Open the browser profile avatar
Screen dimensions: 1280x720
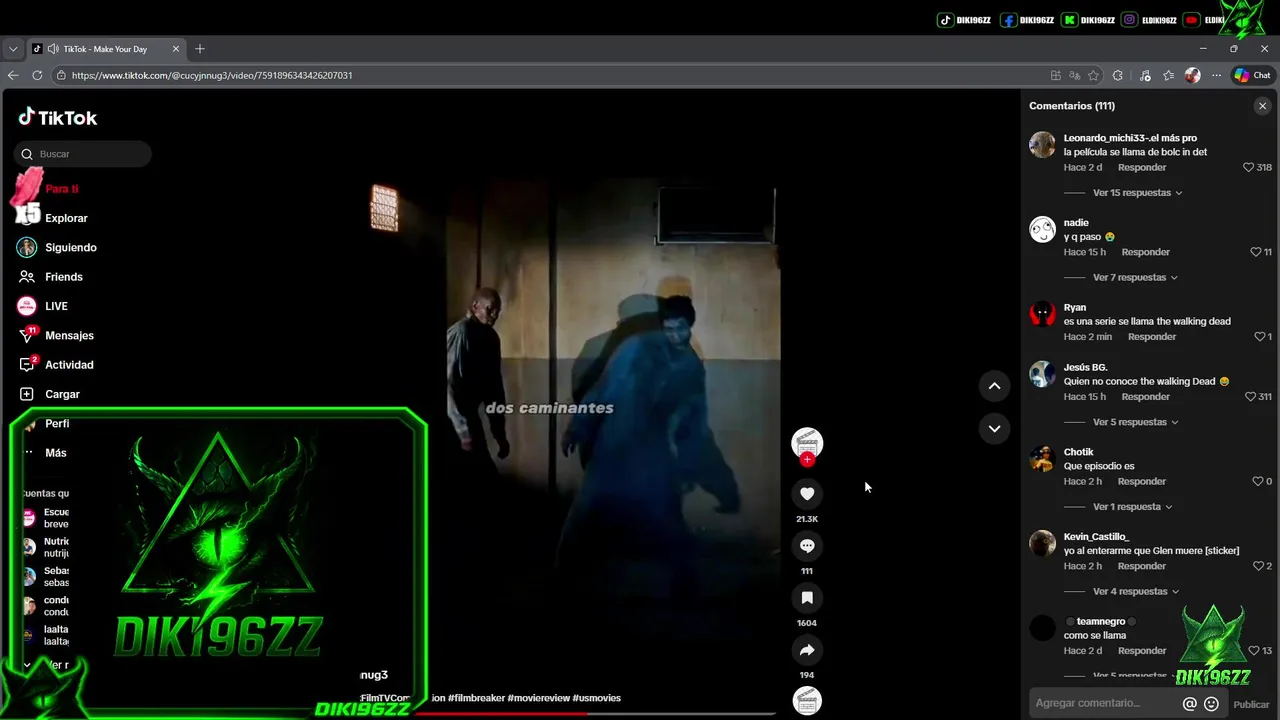pyautogui.click(x=1192, y=75)
